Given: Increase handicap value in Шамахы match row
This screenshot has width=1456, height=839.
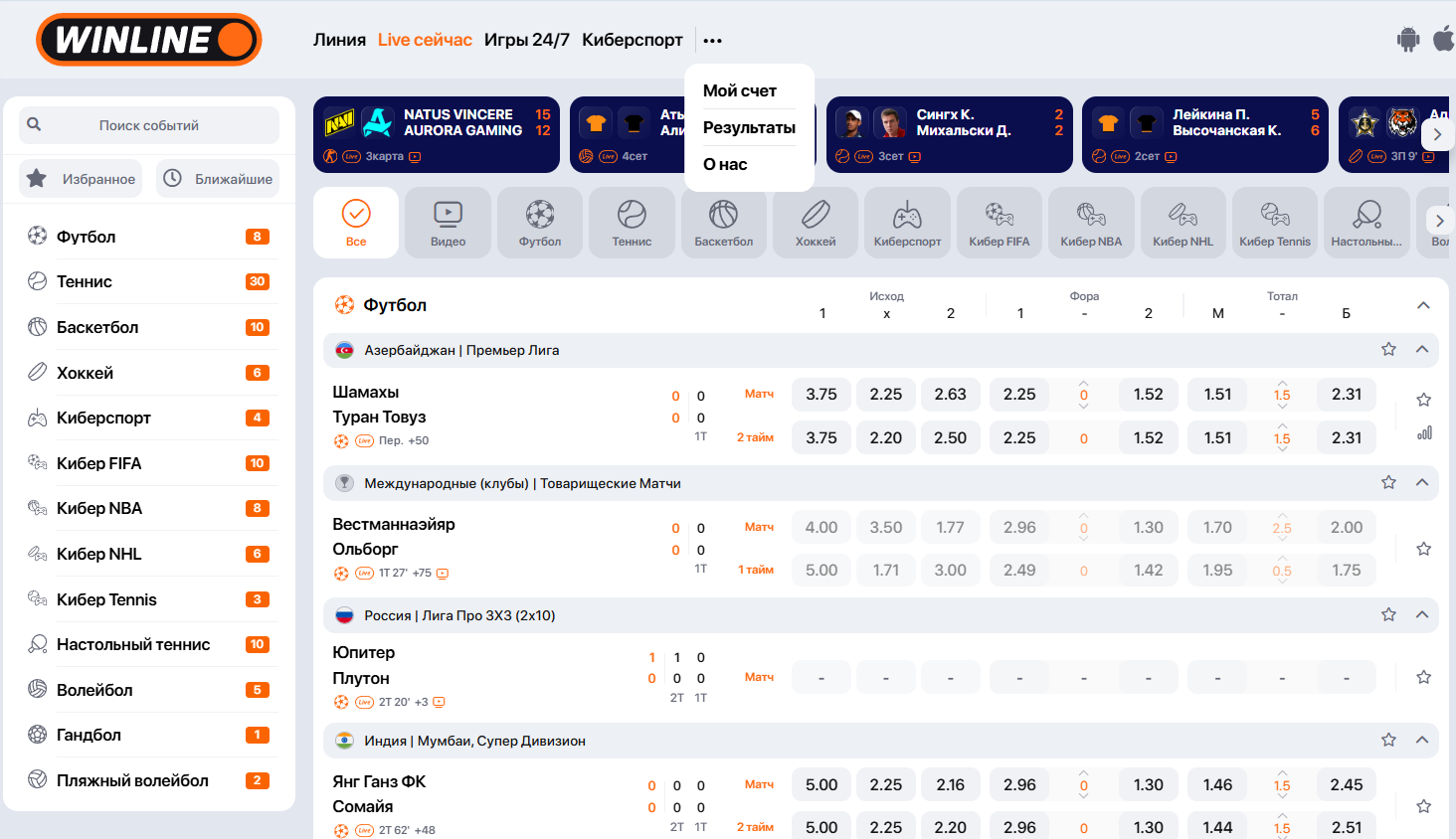Looking at the screenshot, I should click(x=1084, y=383).
